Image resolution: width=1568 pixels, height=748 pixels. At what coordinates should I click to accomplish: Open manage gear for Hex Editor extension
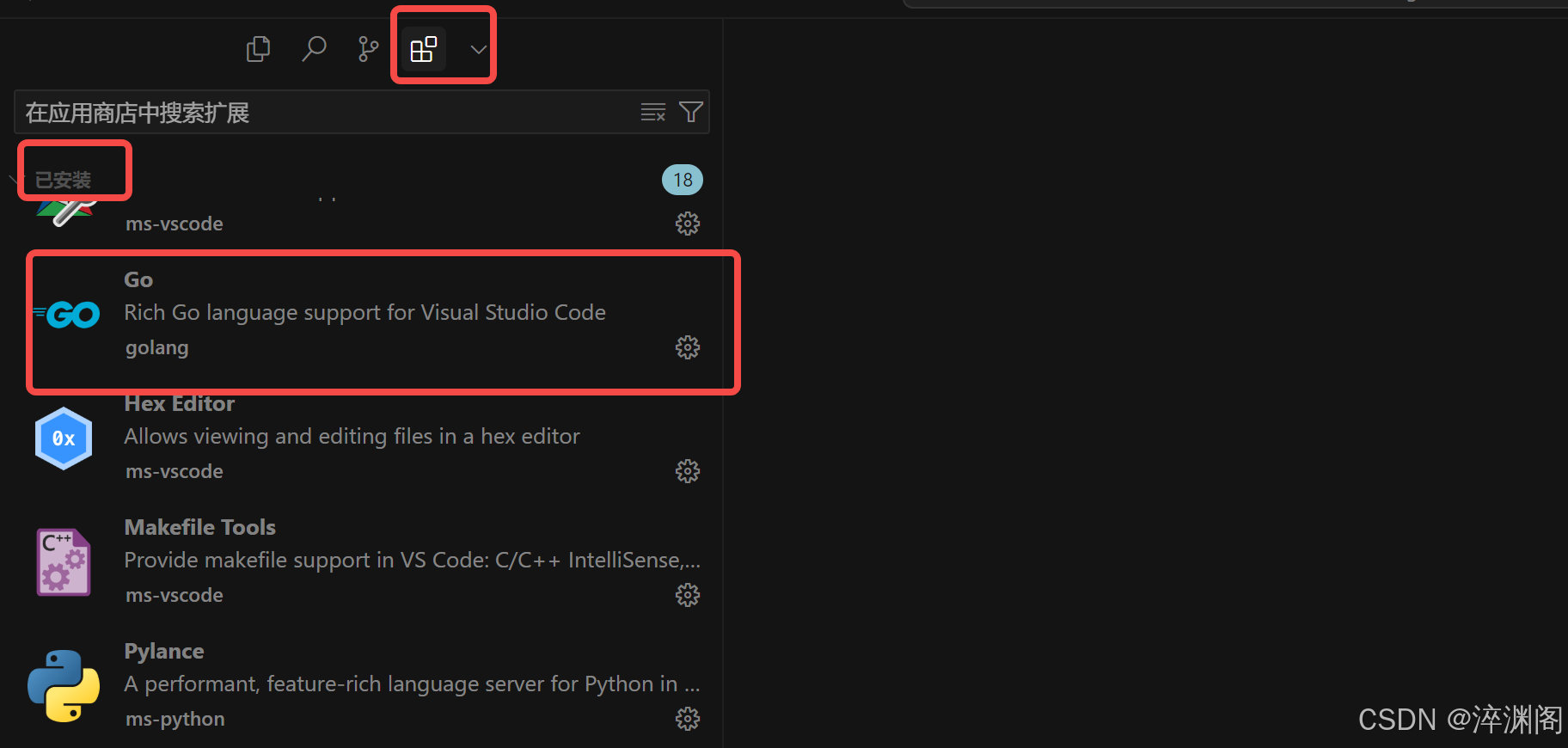[x=688, y=471]
